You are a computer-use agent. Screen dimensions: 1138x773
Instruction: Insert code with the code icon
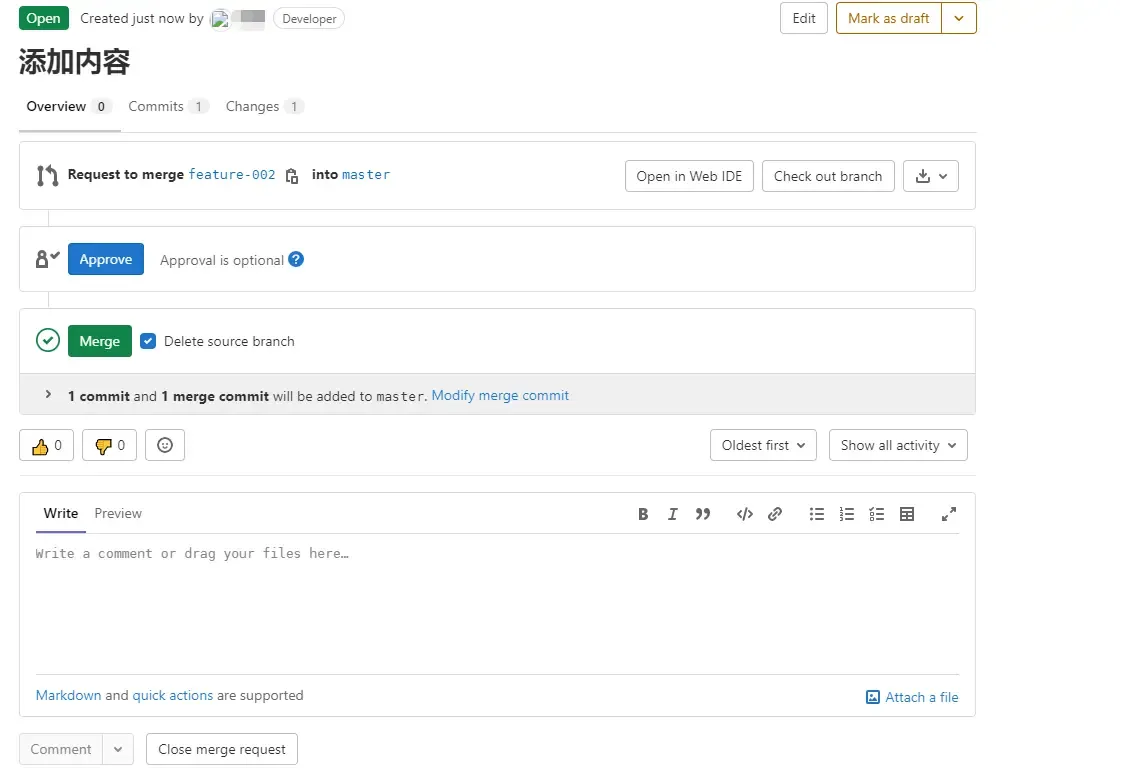(x=744, y=514)
